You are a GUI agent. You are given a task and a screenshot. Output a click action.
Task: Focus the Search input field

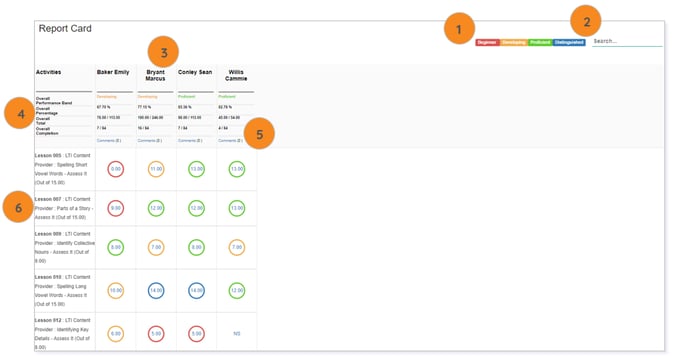627,41
